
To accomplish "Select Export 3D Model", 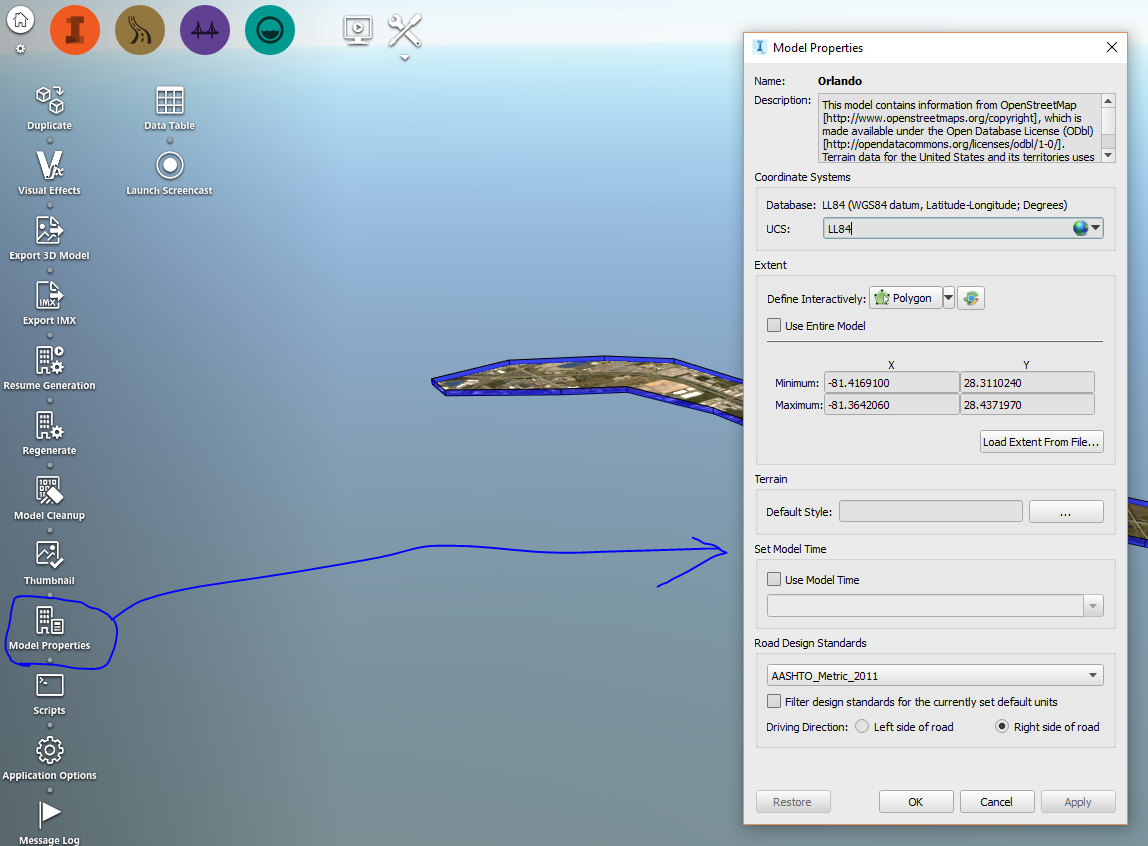I will coord(49,239).
